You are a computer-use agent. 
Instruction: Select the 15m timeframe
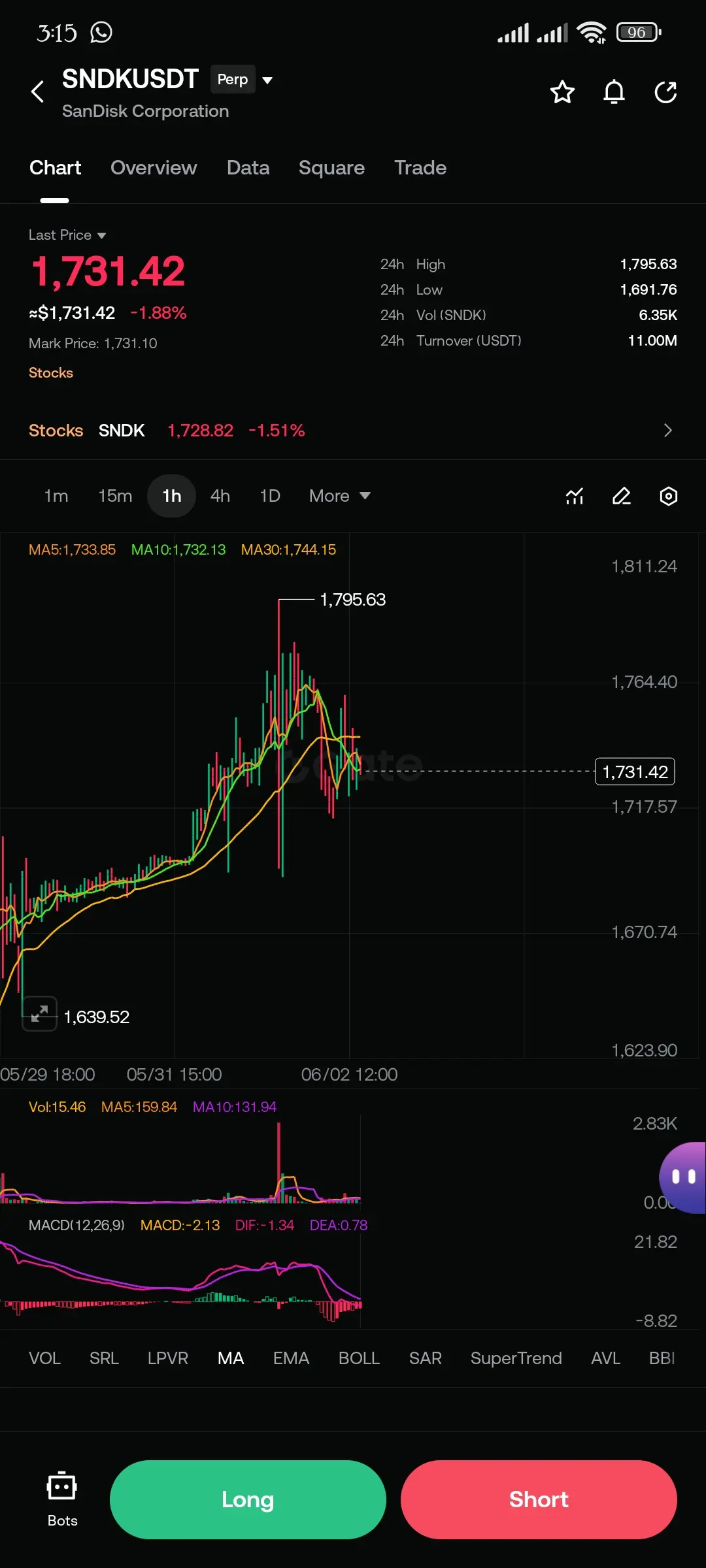(x=115, y=496)
